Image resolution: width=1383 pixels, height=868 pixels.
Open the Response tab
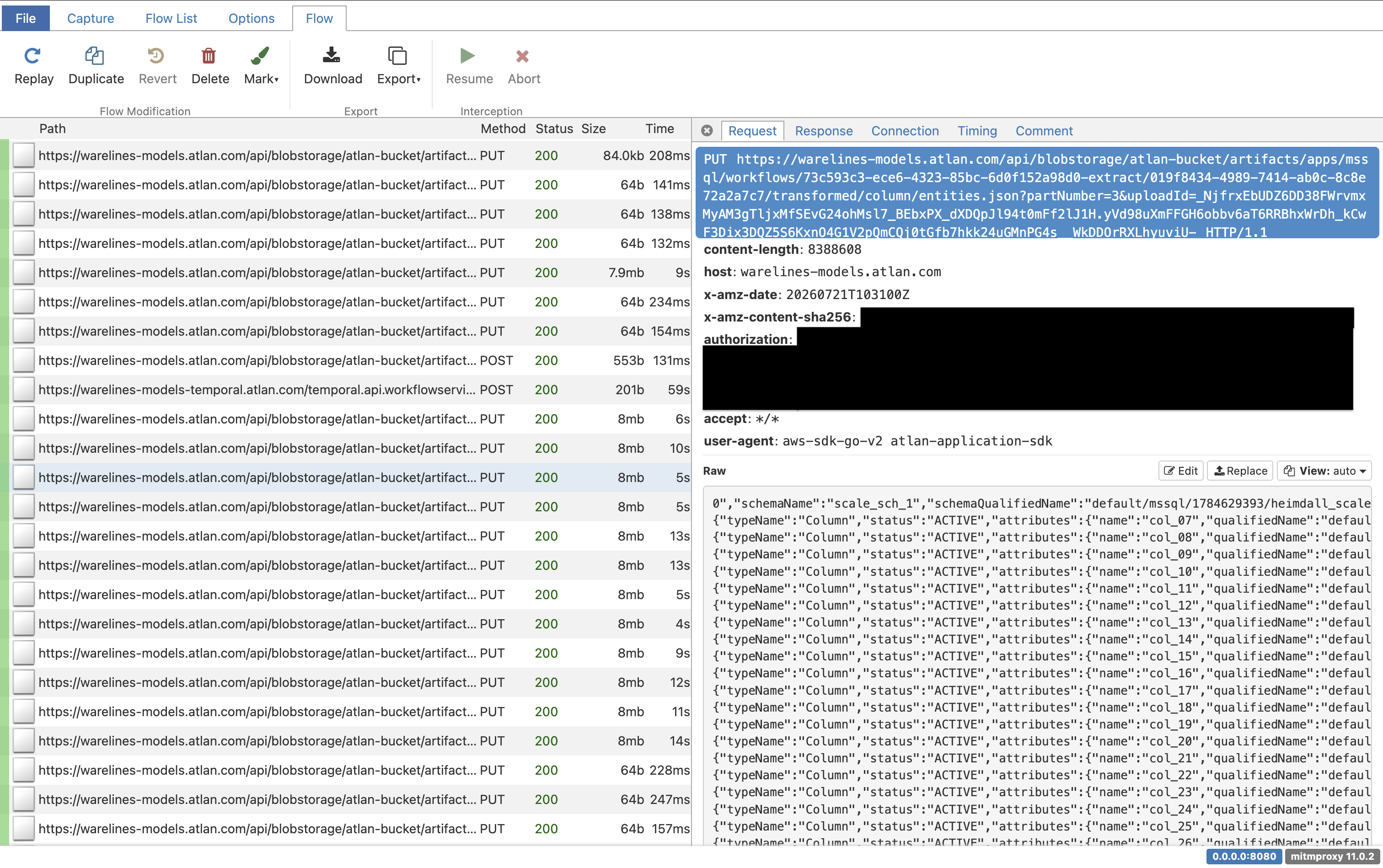824,131
